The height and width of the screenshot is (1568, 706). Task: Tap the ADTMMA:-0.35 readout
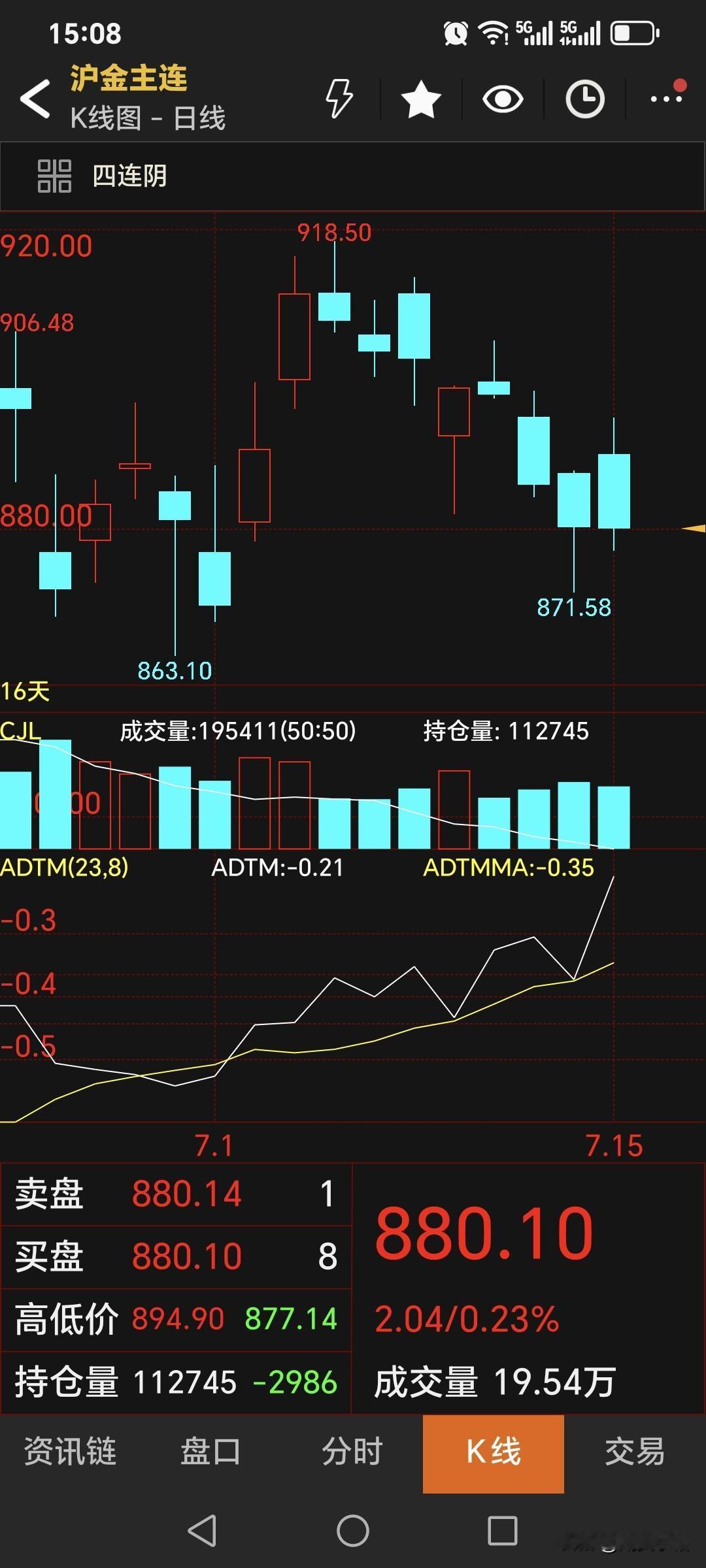pos(509,868)
